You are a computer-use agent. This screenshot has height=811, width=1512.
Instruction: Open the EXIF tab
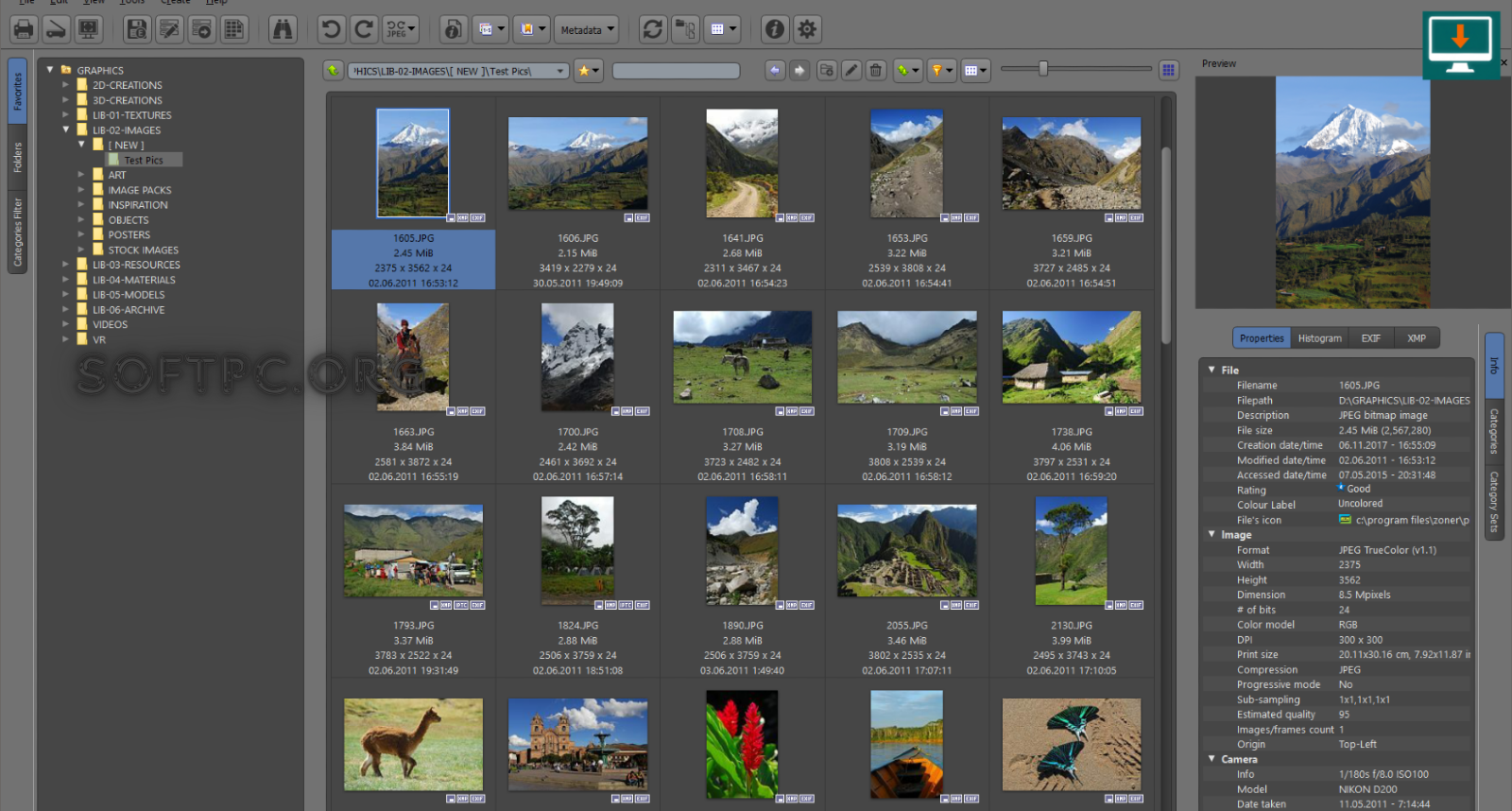pos(1370,338)
